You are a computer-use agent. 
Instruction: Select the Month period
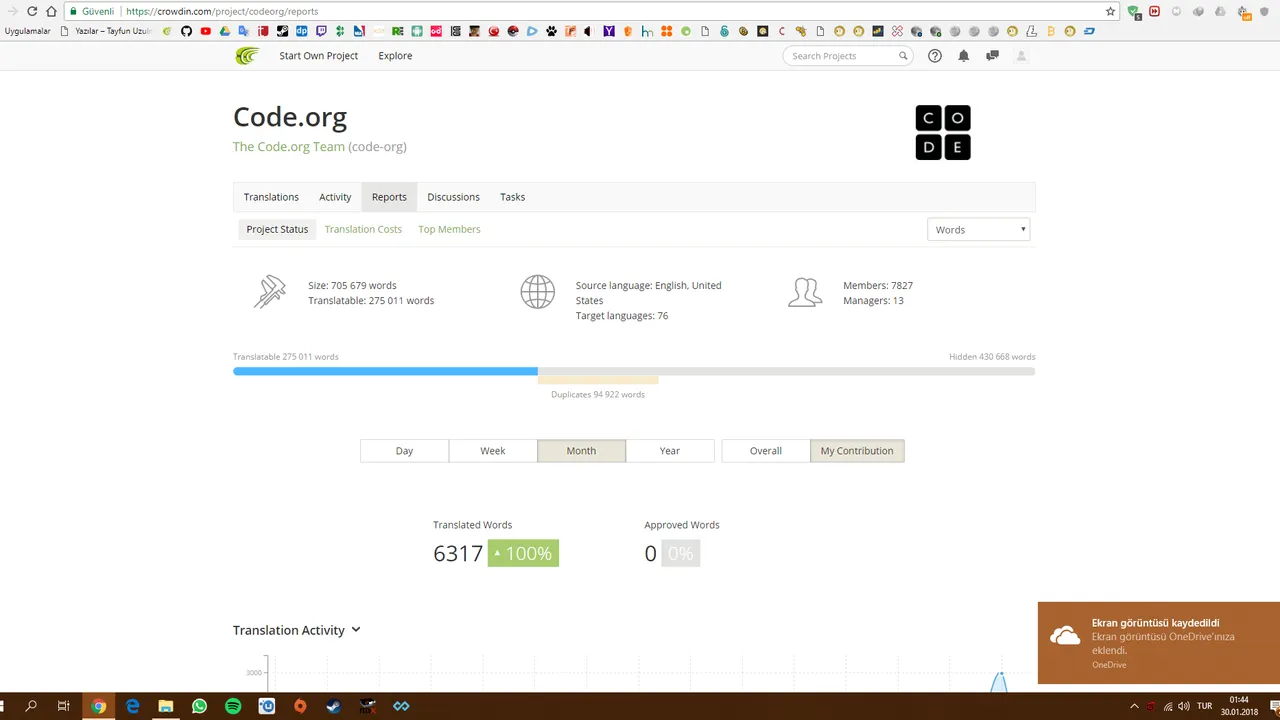pyautogui.click(x=581, y=451)
